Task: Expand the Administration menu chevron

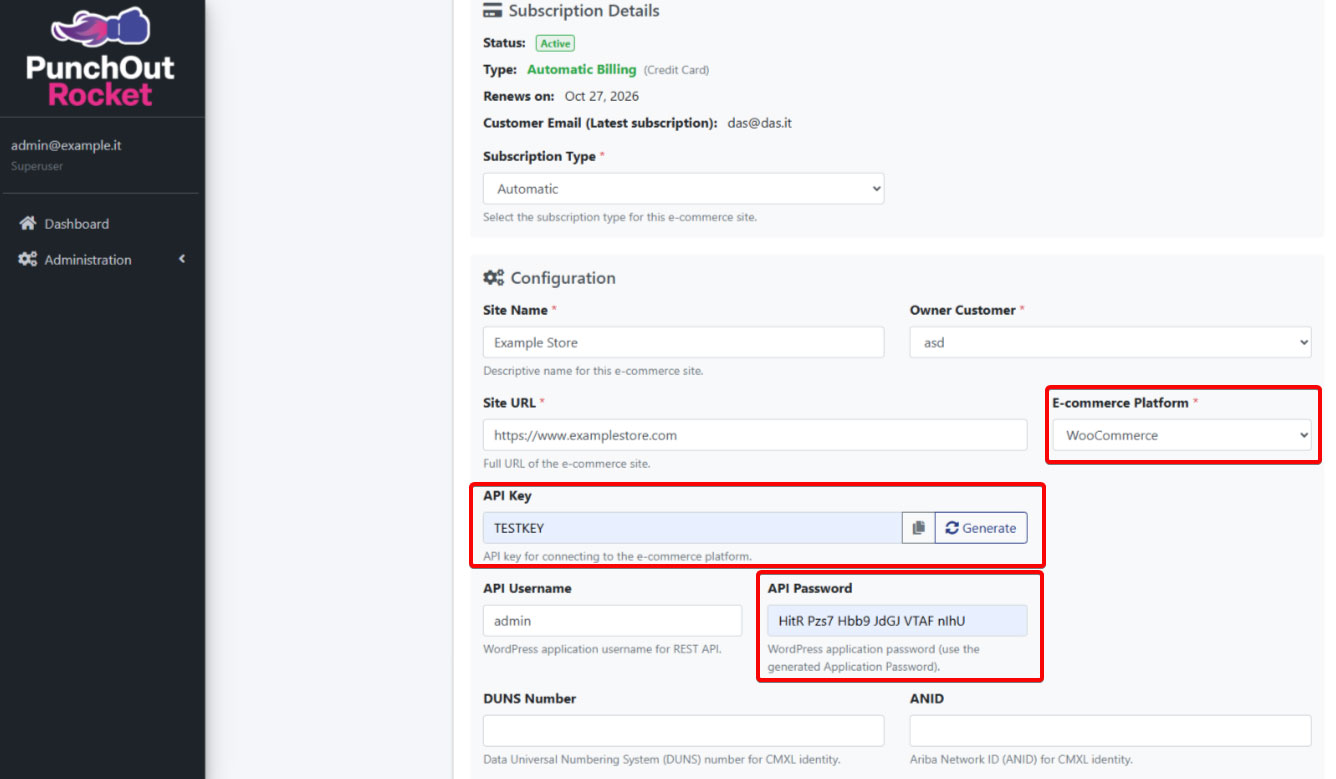Action: [182, 260]
